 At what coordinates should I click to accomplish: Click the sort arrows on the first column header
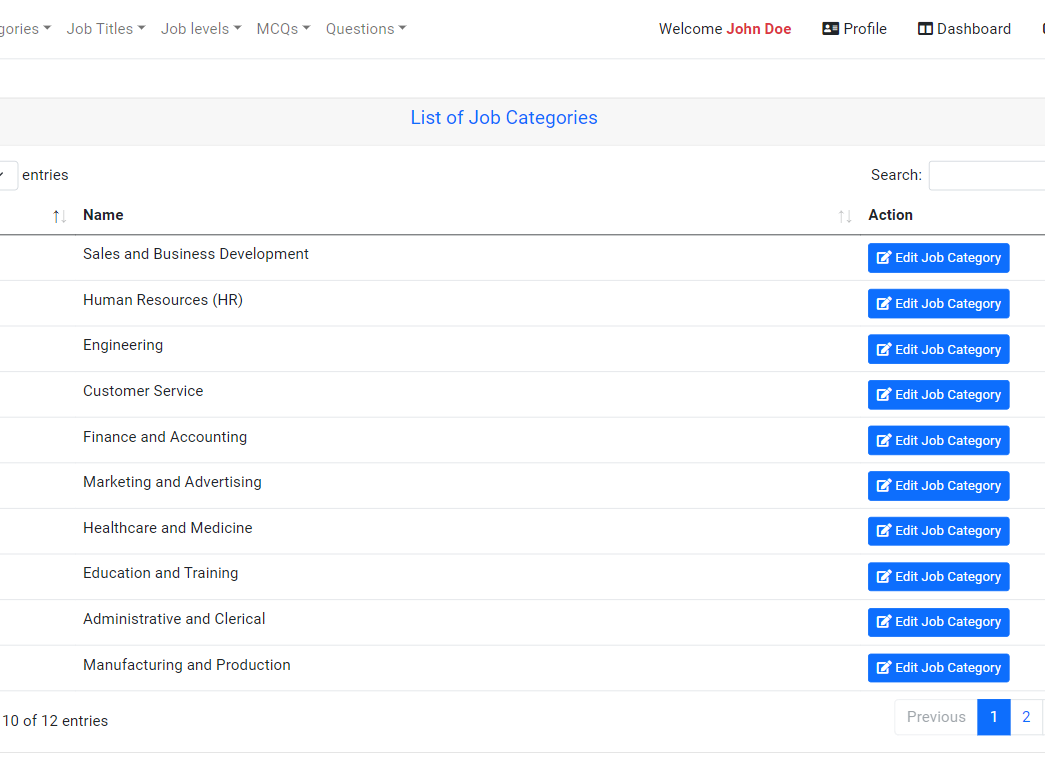click(58, 215)
